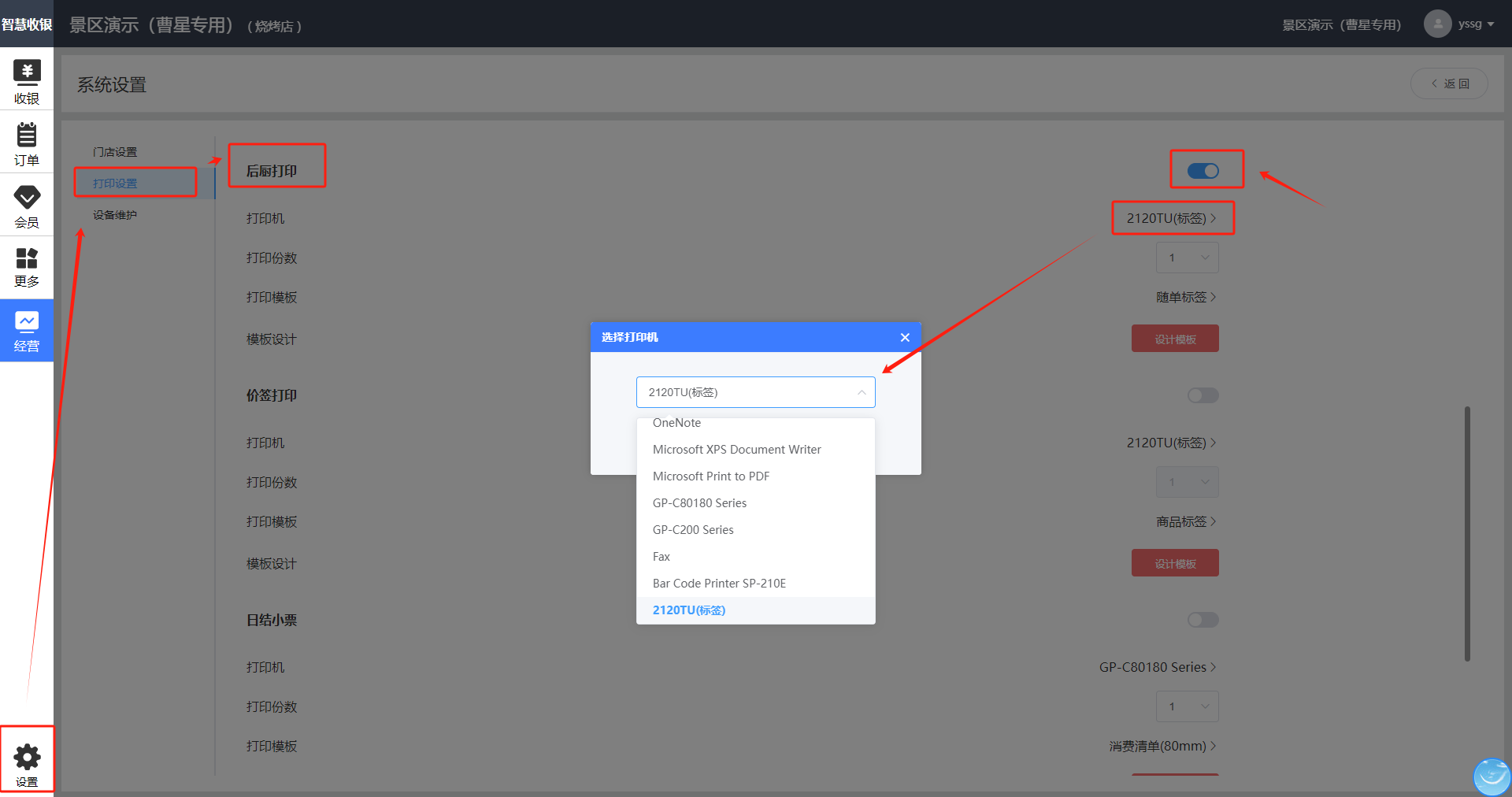Switch to 设备维护 menu item
The height and width of the screenshot is (797, 1512).
pos(115,215)
